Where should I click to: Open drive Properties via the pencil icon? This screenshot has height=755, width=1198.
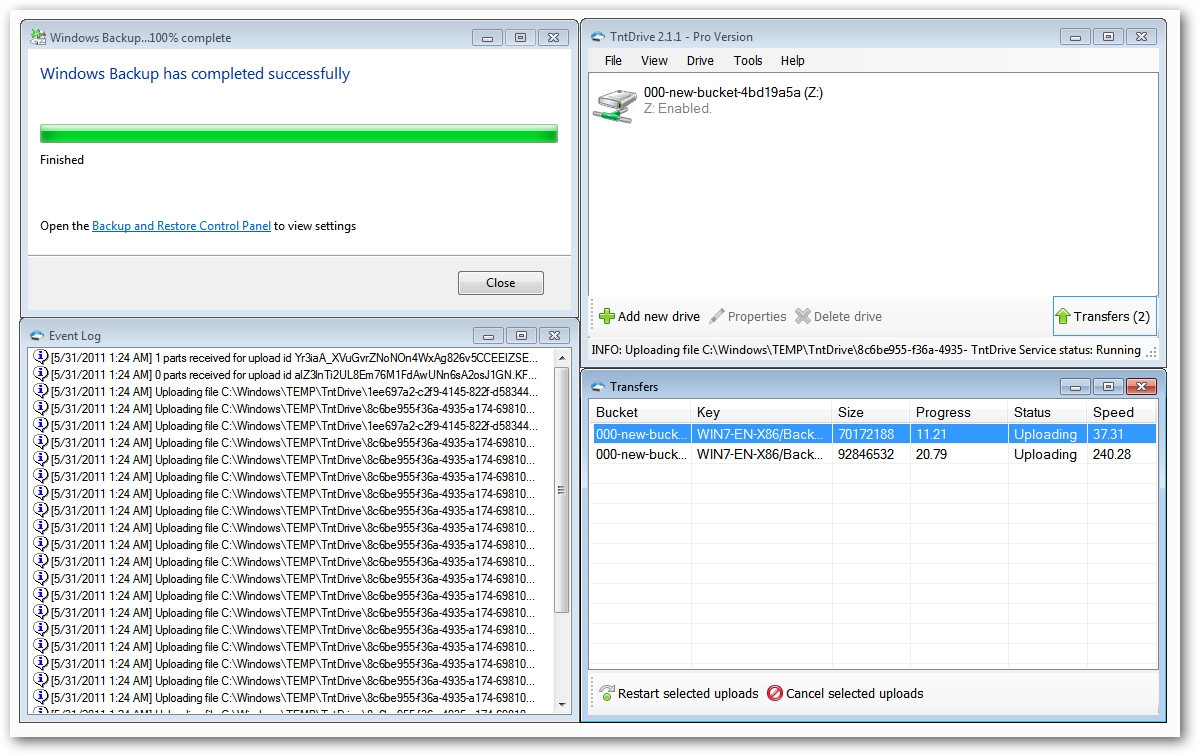click(717, 316)
